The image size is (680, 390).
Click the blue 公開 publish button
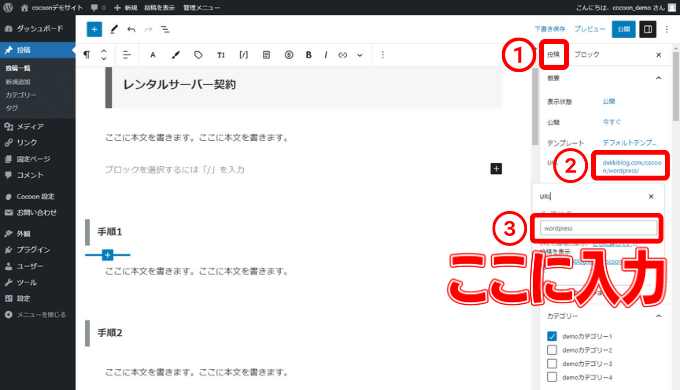point(624,29)
